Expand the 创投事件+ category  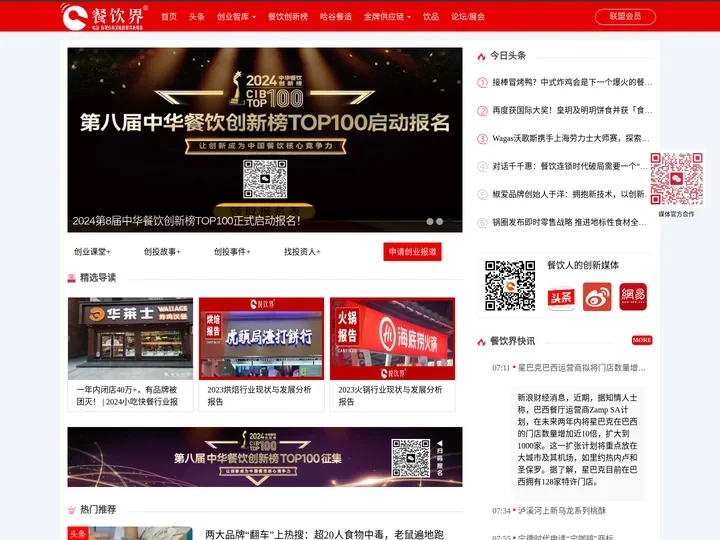point(232,252)
